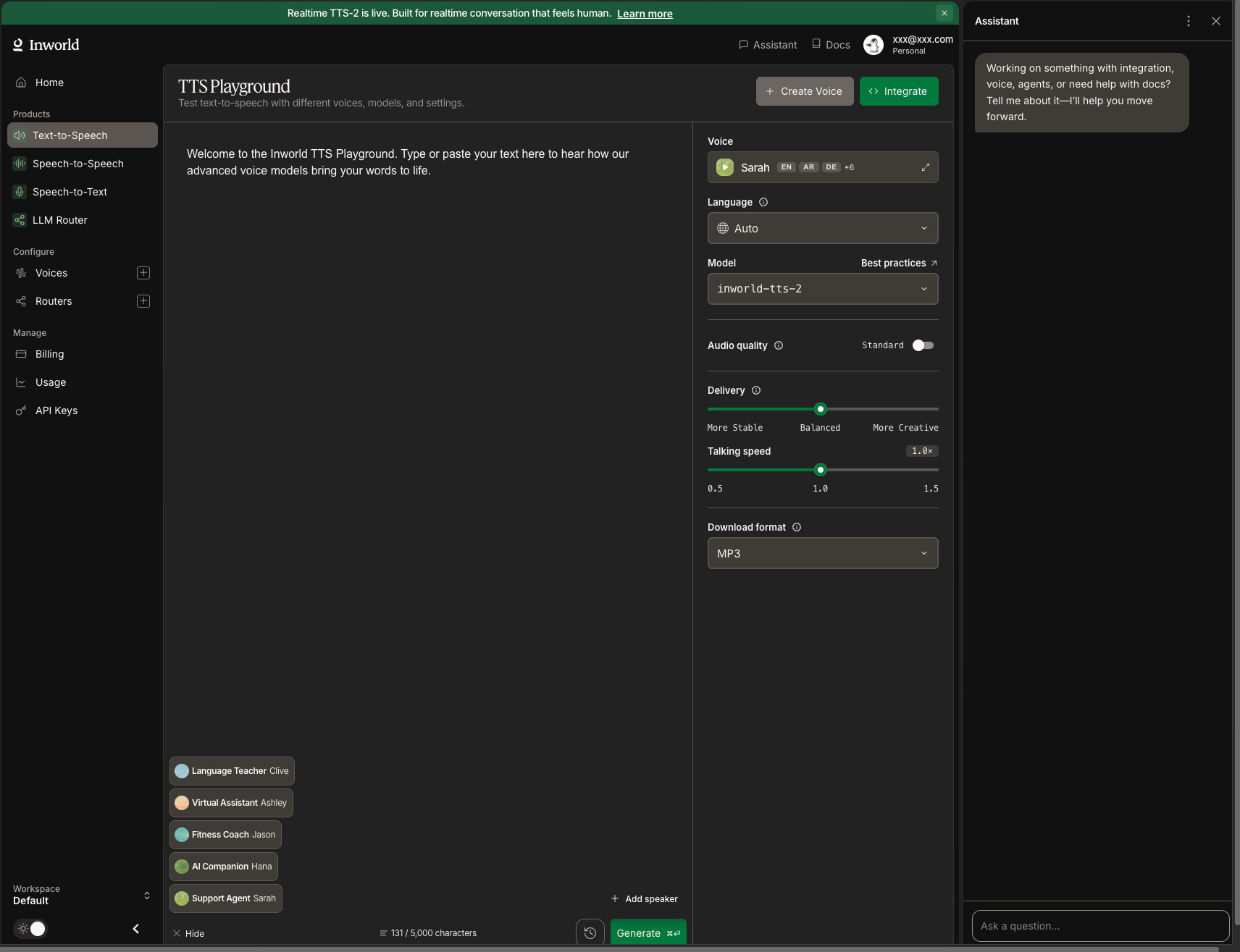Open the Download format MP3 dropdown
This screenshot has width=1240, height=952.
pos(823,553)
